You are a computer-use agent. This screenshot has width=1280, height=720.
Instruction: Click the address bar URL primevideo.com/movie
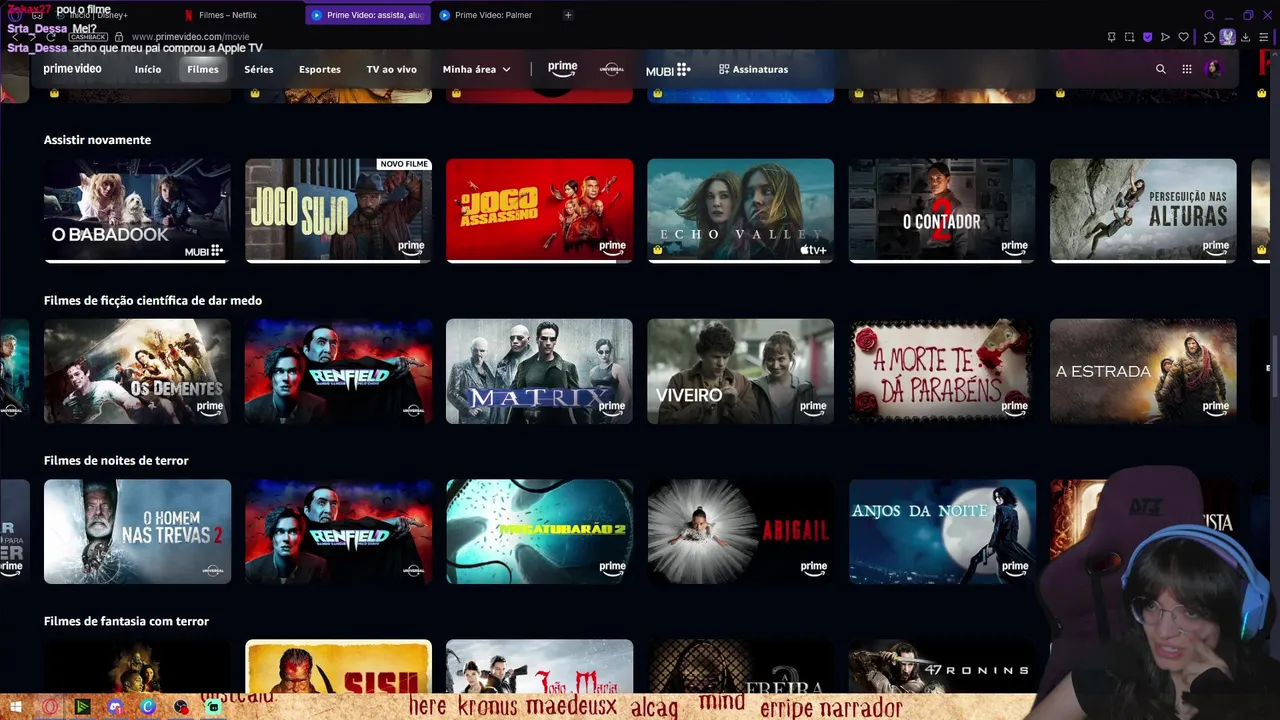point(191,37)
